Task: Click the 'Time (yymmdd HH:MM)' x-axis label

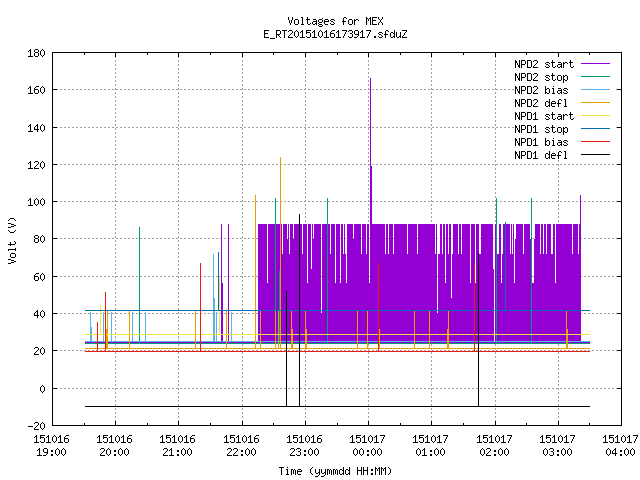Action: coord(335,471)
